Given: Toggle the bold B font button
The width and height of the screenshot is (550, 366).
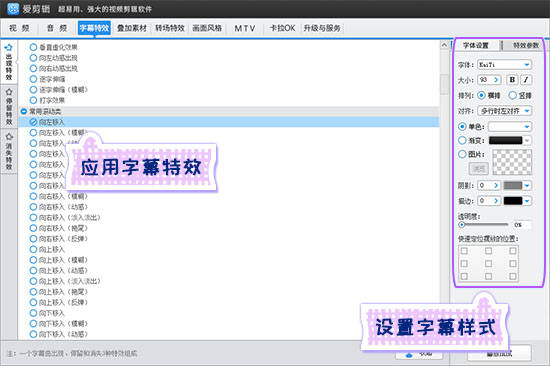Looking at the screenshot, I should pyautogui.click(x=512, y=80).
